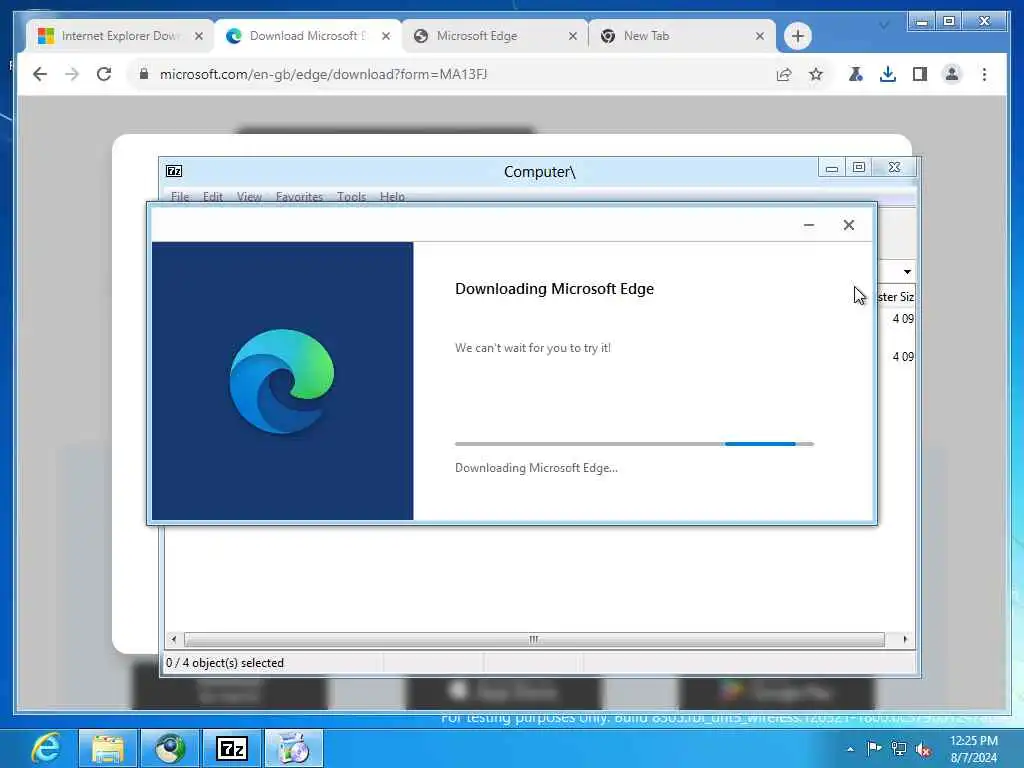Open the Action Center flag tray icon
This screenshot has height=768, width=1024.
coord(874,748)
